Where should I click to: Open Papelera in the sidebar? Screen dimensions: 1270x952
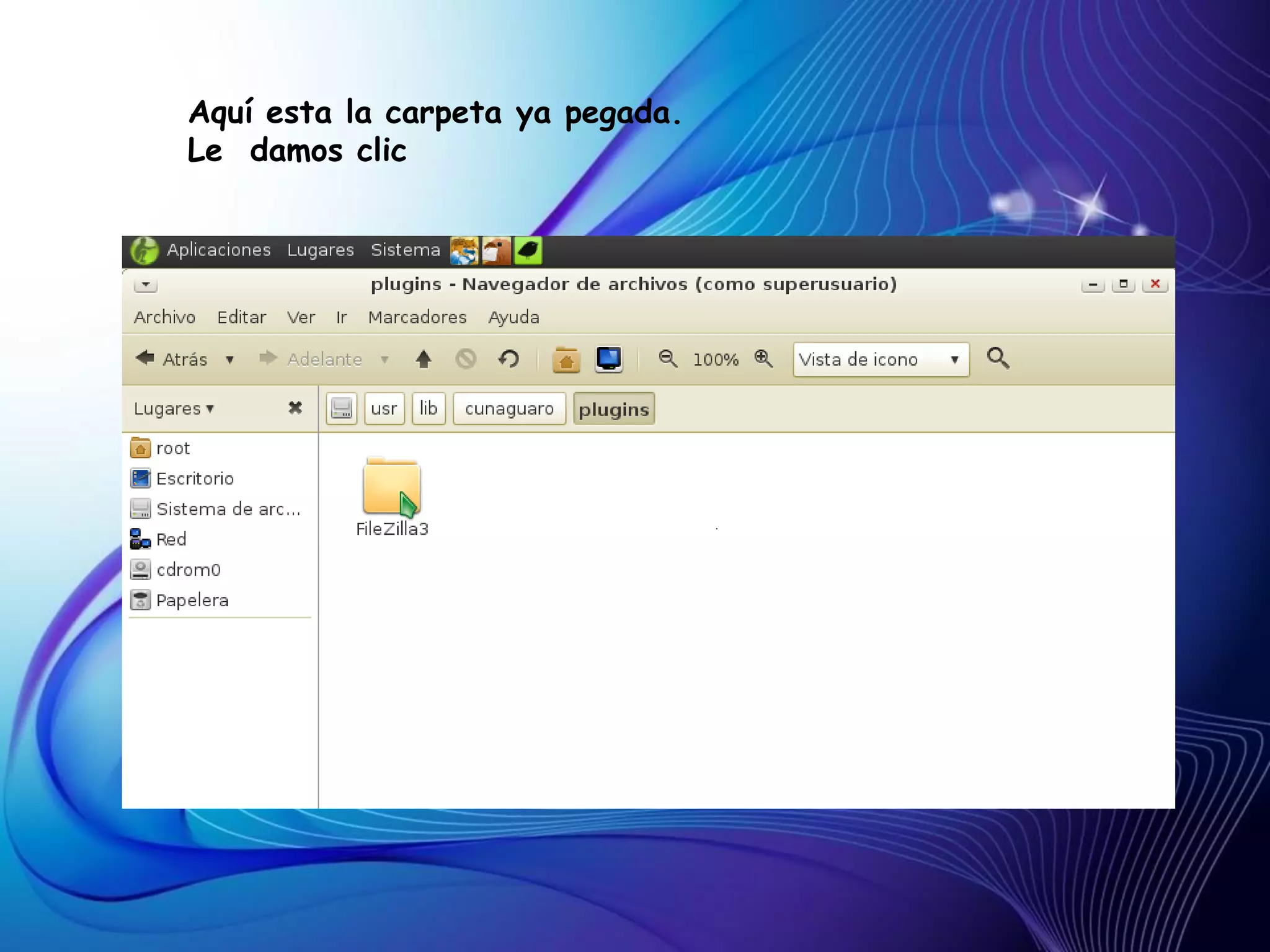192,600
